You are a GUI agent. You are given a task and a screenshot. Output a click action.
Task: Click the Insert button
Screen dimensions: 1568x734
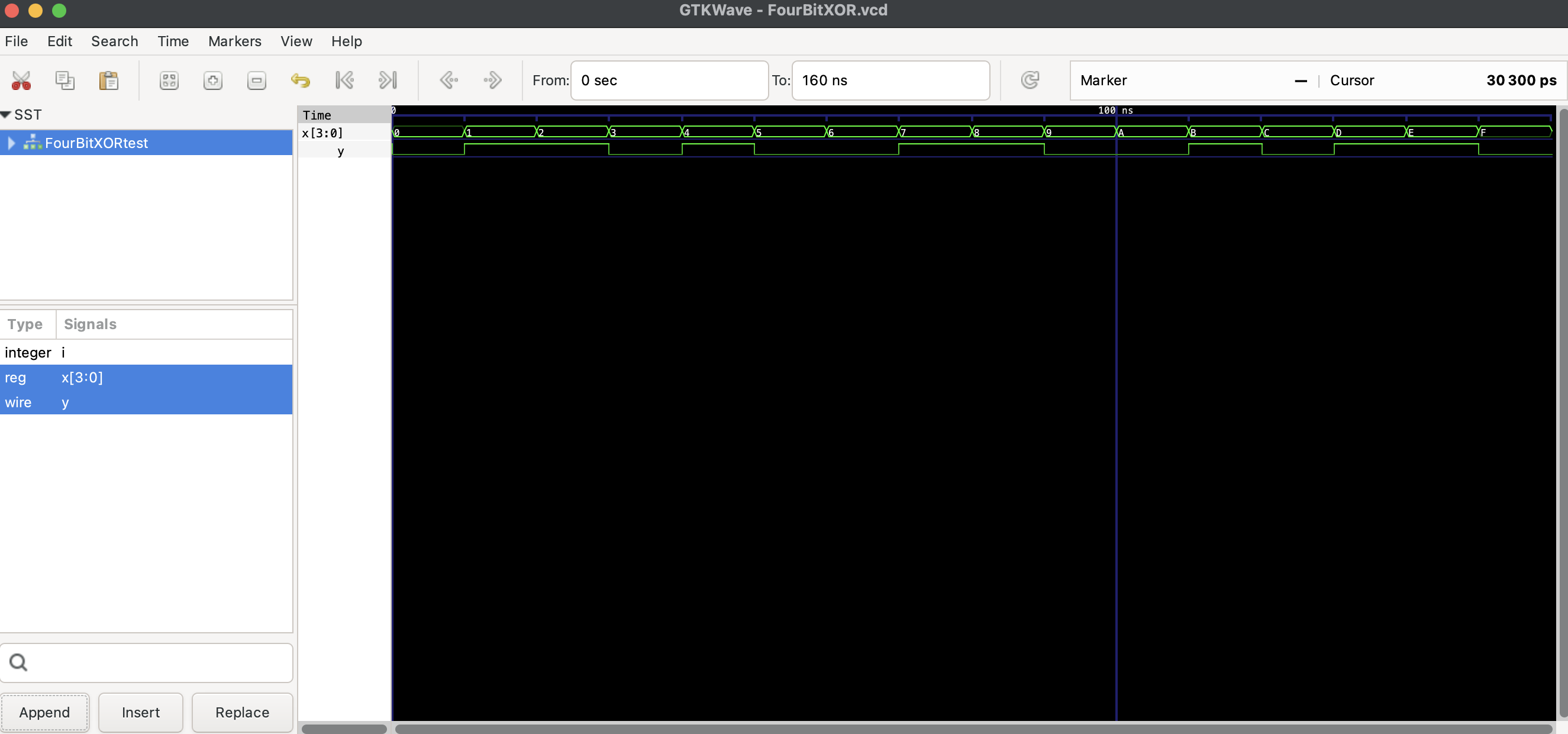pos(141,712)
